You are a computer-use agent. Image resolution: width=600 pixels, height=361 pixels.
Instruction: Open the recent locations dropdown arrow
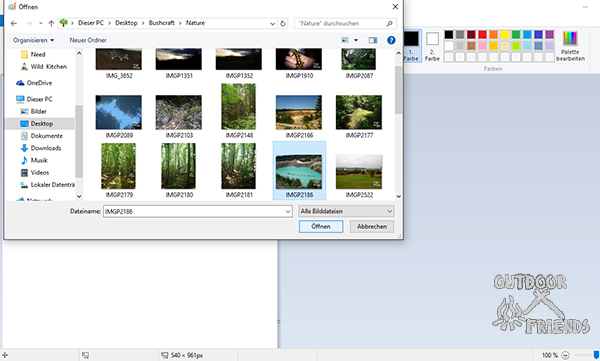pyautogui.click(x=41, y=23)
